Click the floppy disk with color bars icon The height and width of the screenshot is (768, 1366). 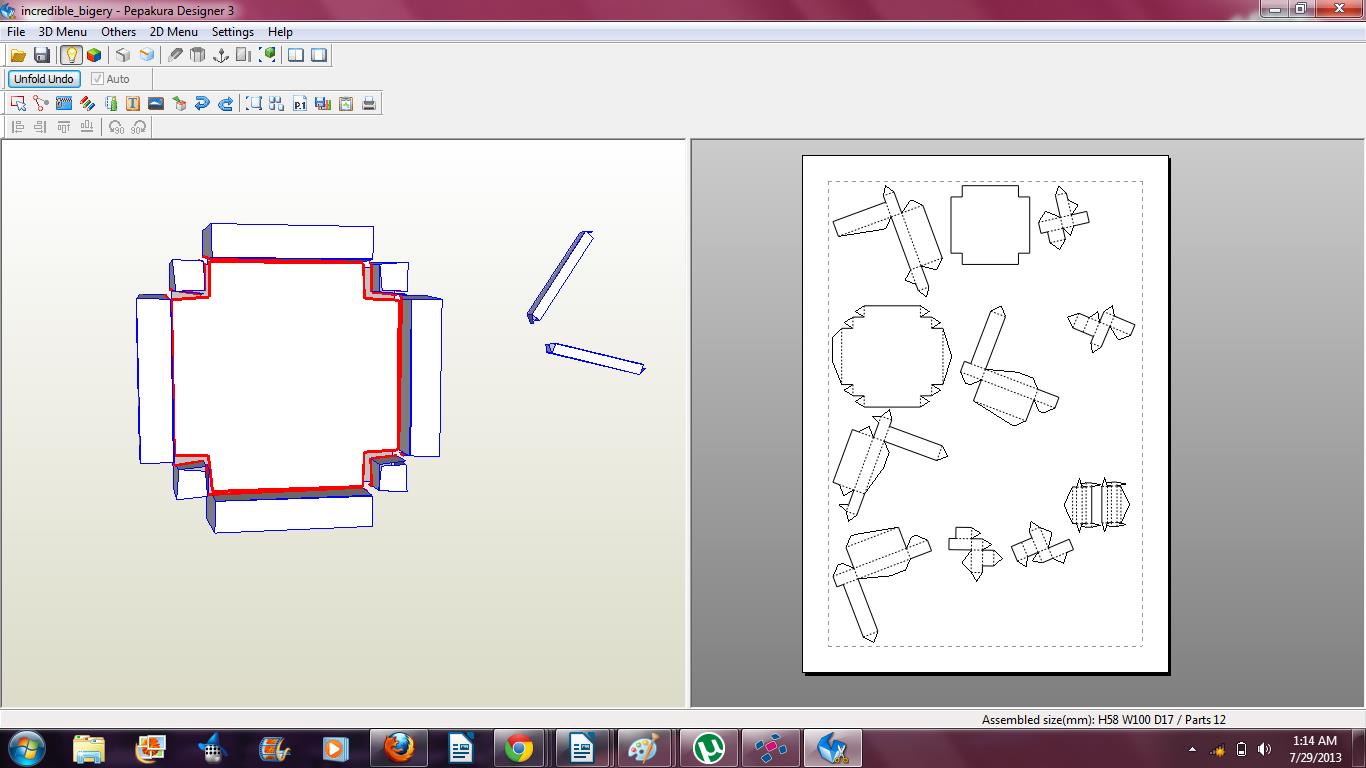tap(323, 103)
